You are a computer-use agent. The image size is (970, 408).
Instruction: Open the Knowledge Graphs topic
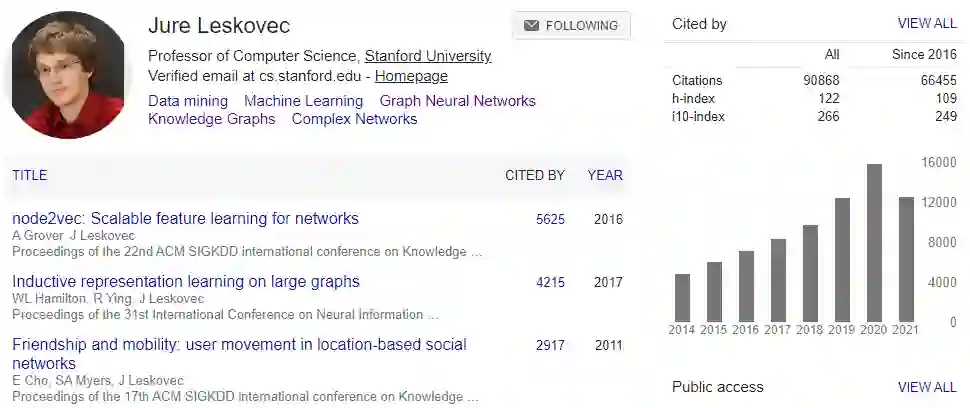click(211, 119)
